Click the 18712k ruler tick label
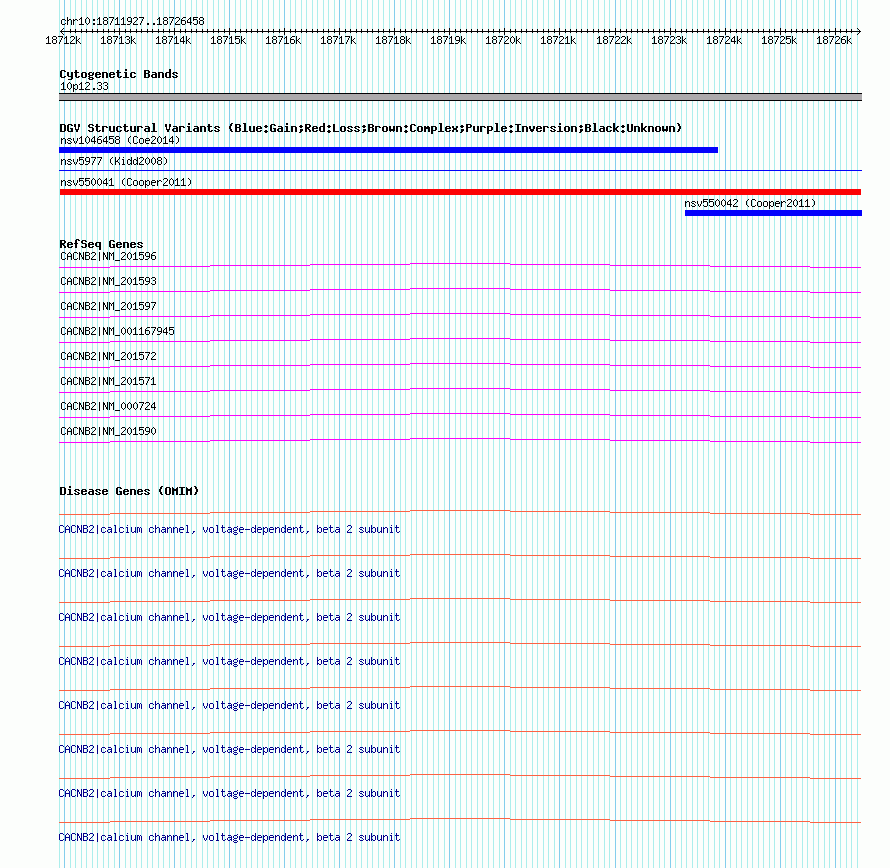The image size is (890, 868). coord(63,40)
